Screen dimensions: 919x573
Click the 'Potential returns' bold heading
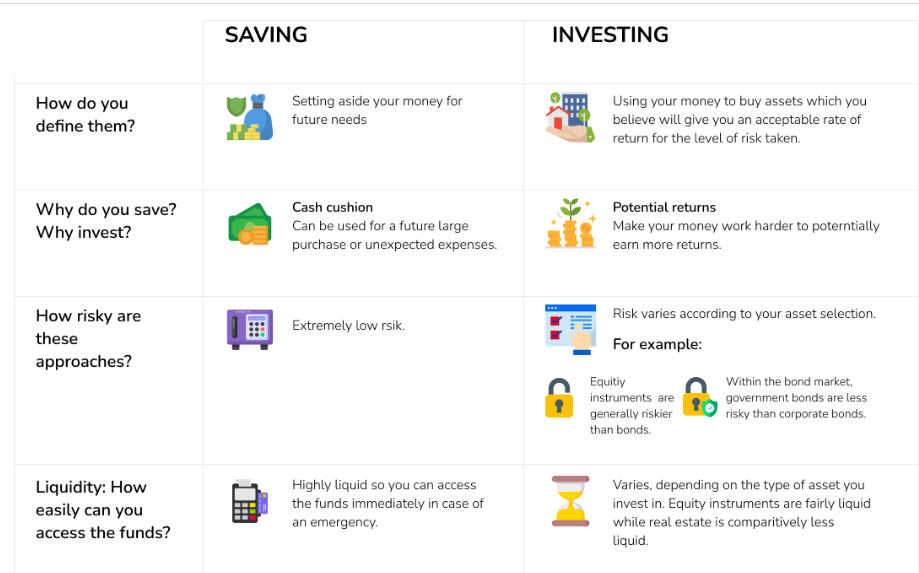pos(664,207)
